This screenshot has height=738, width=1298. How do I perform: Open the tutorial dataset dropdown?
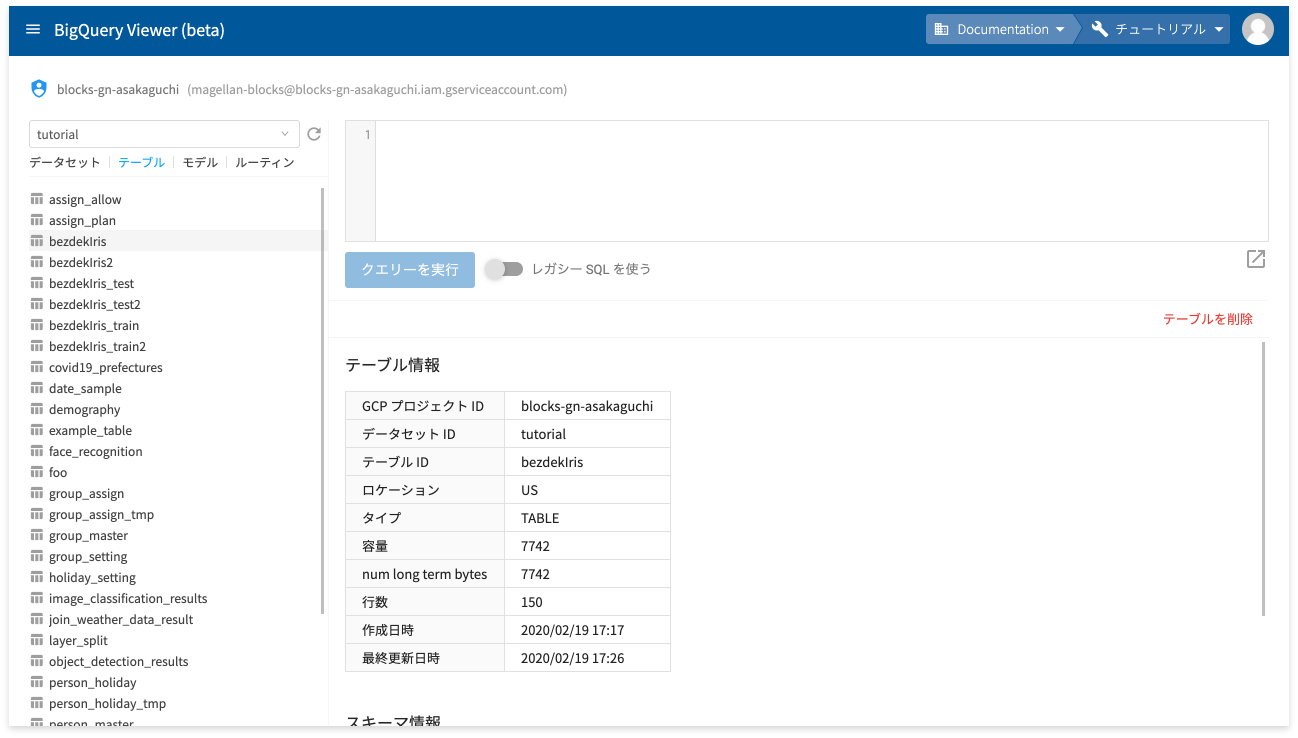[164, 134]
